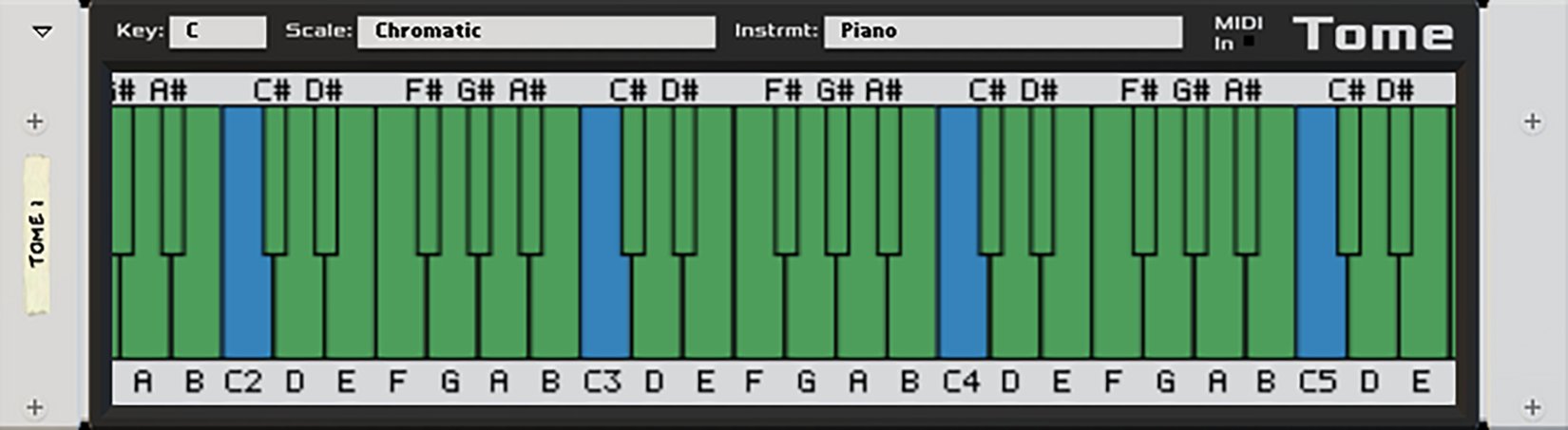The height and width of the screenshot is (430, 1568).
Task: Click the MIDI In indicator light
Action: pos(1249,42)
